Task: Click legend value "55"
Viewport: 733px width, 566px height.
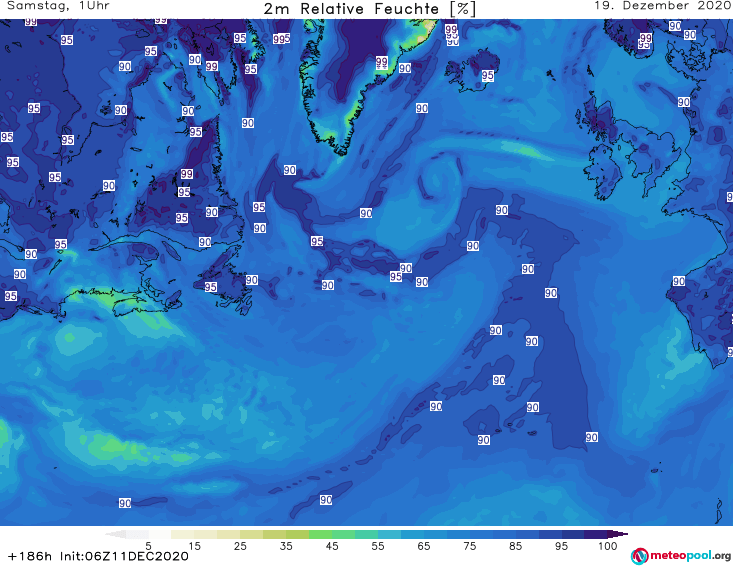Action: click(x=378, y=546)
